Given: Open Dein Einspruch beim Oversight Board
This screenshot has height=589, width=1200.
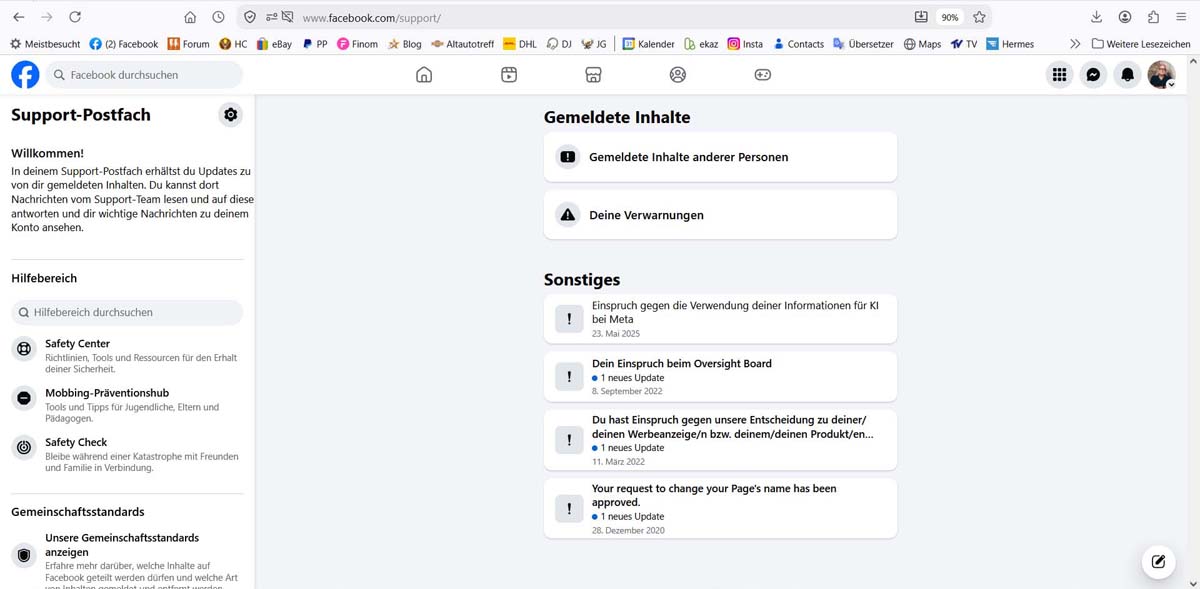Looking at the screenshot, I should [720, 376].
